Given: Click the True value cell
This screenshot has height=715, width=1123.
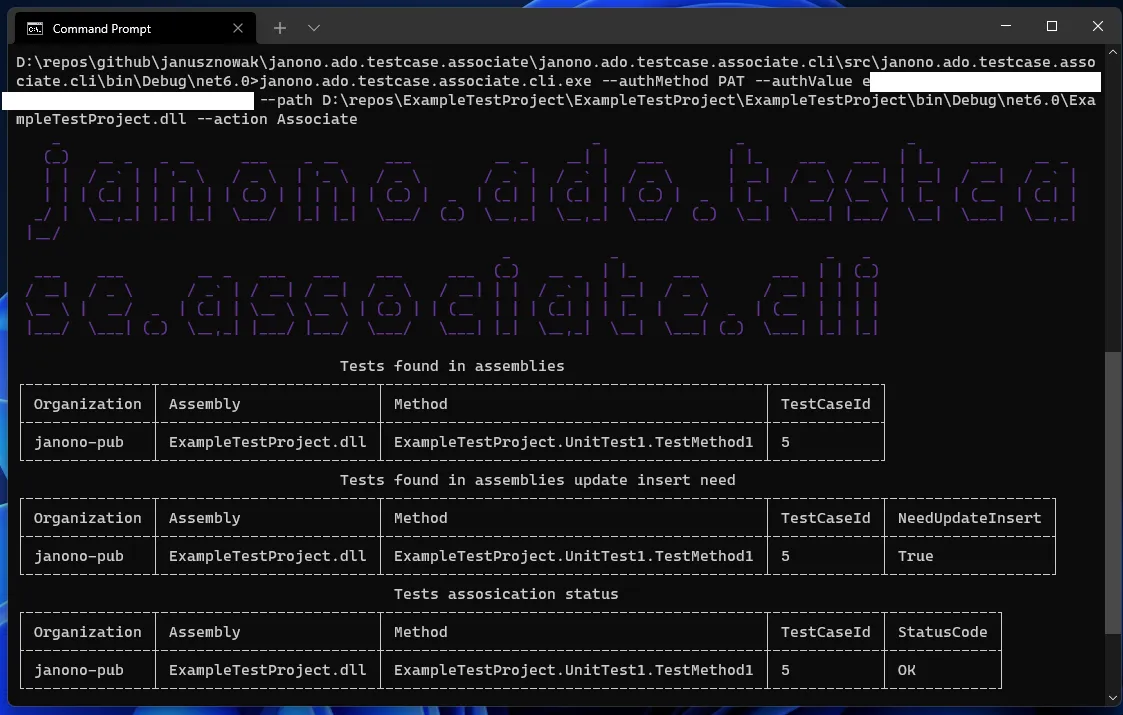Looking at the screenshot, I should click(915, 556).
